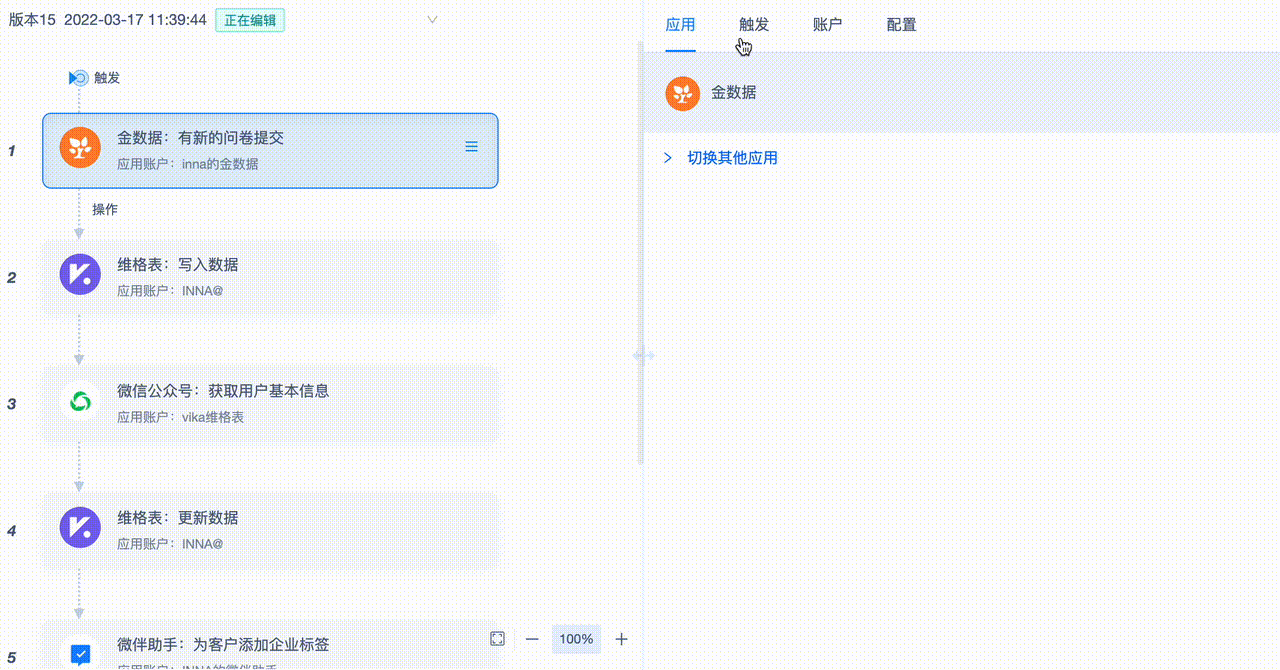1280x670 pixels.
Task: Click the fullscreen icon near zoom controls
Action: [x=497, y=638]
